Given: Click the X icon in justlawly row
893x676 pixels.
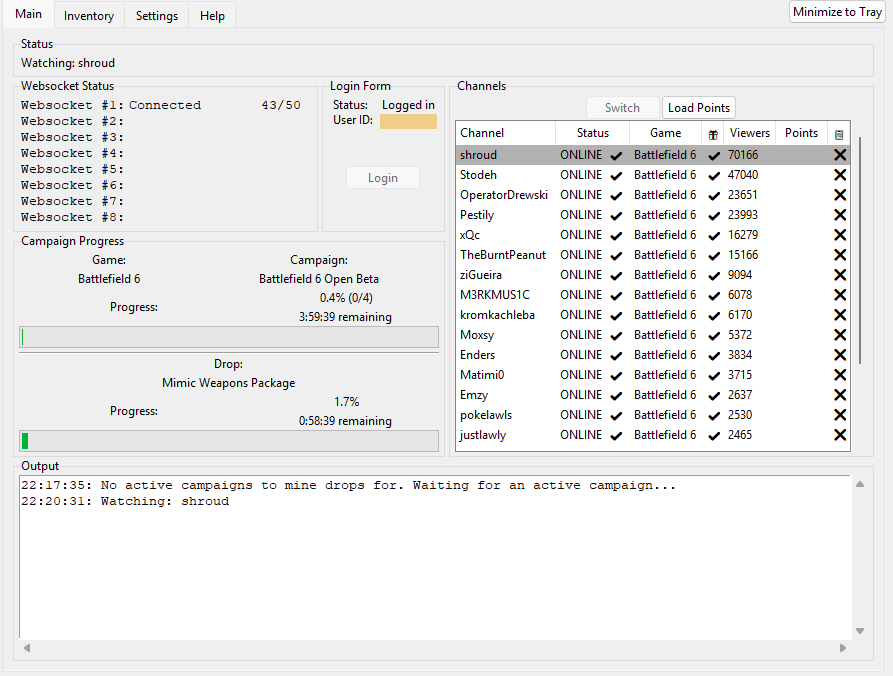Looking at the screenshot, I should click(x=839, y=435).
